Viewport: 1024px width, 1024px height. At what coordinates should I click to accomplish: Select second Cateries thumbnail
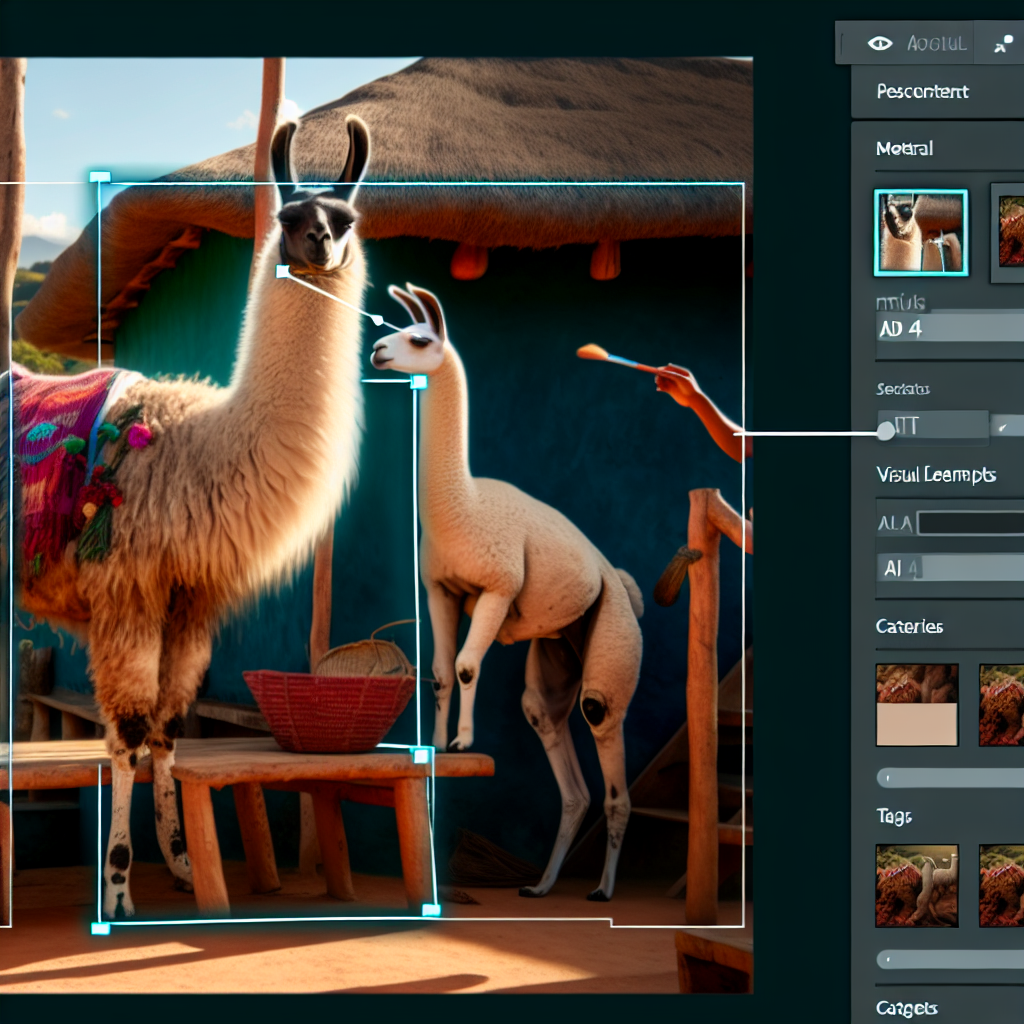(1003, 705)
